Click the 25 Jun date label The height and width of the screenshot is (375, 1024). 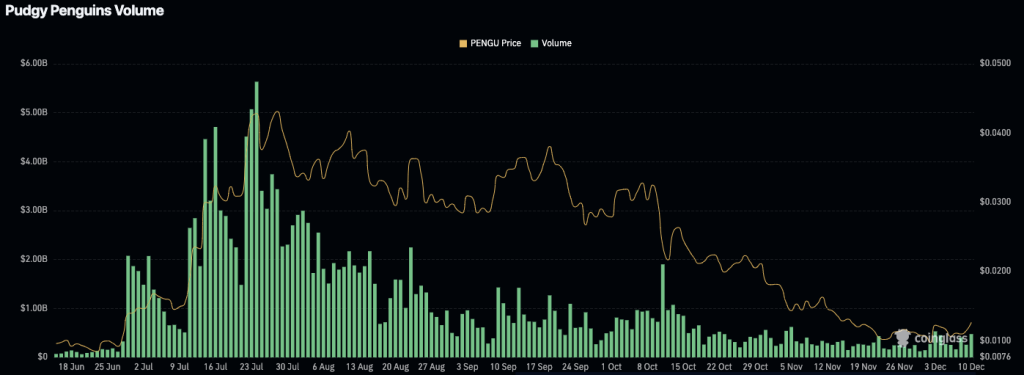pos(108,367)
